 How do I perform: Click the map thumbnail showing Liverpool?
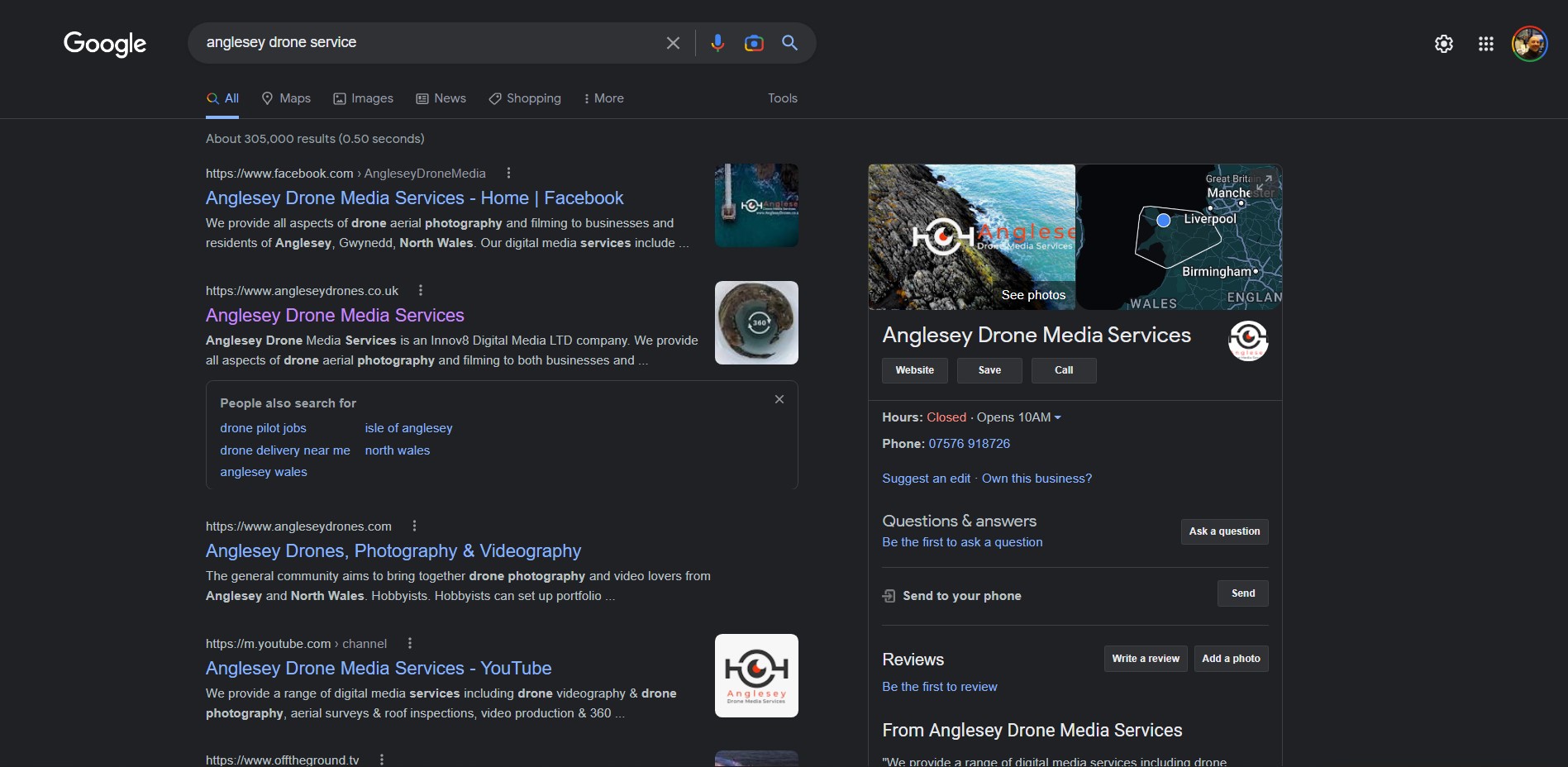pos(1179,237)
